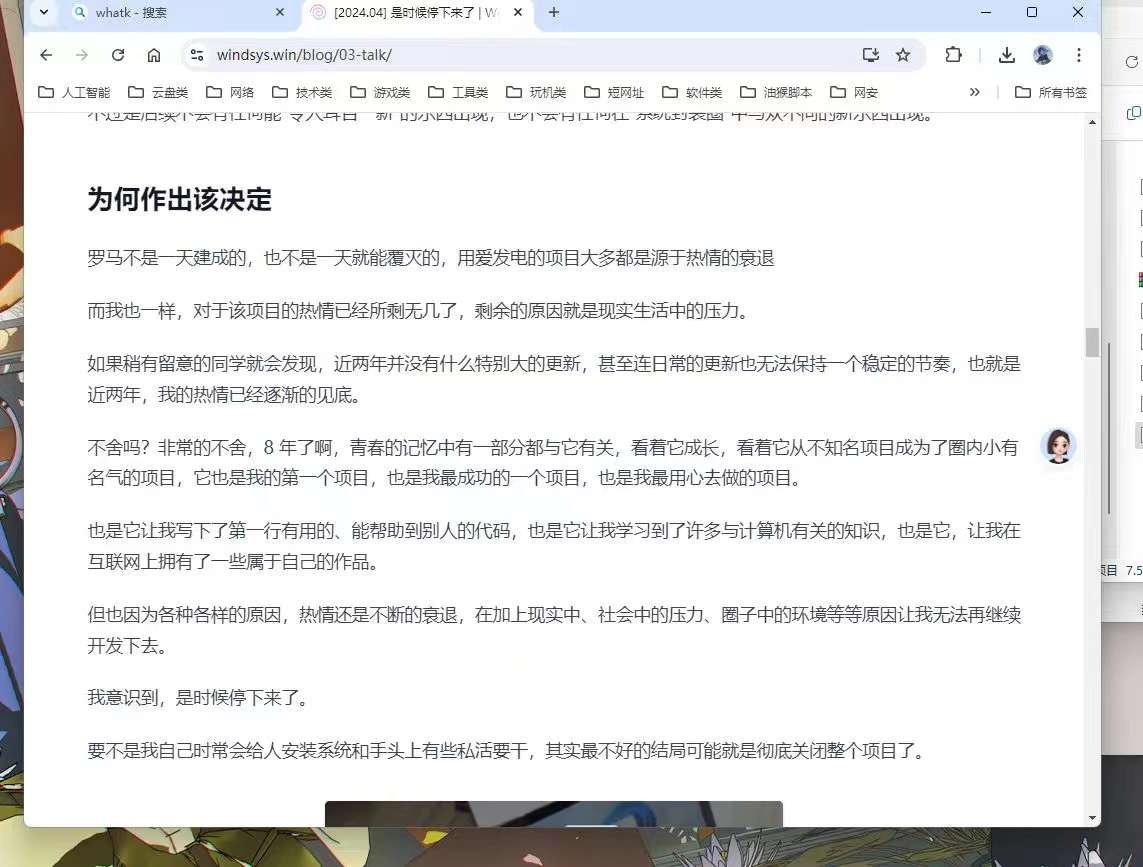Click the install app icon in address bar
The width and height of the screenshot is (1143, 867).
tap(870, 55)
